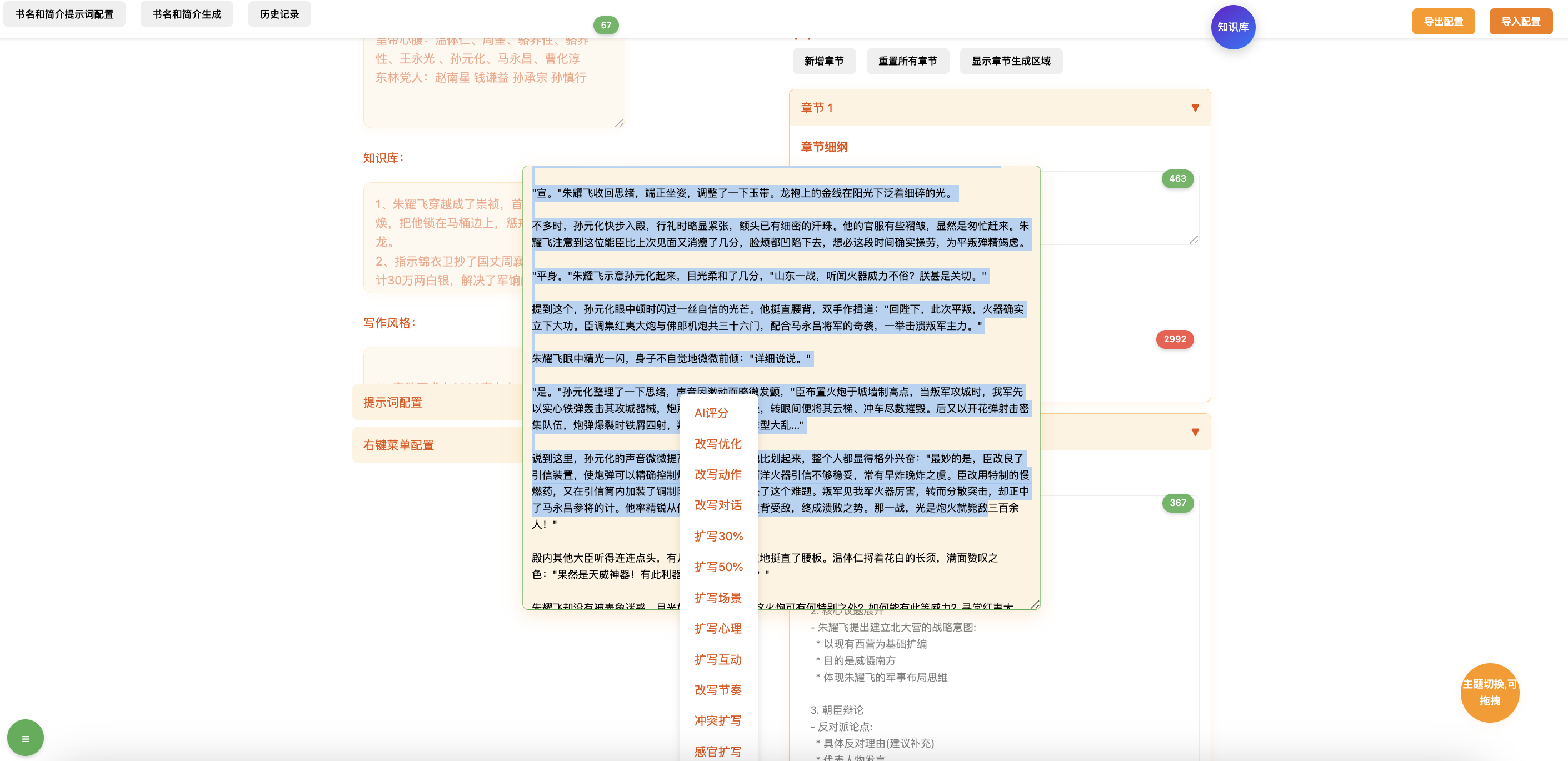Click 显示章节生成区域 button
The image size is (1568, 761).
(x=1011, y=61)
